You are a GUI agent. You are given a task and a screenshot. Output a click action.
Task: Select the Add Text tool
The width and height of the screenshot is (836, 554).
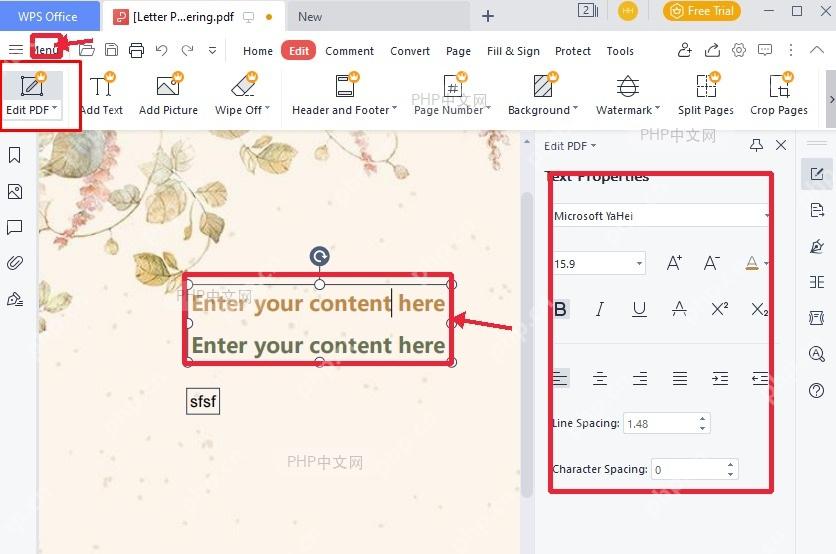[101, 95]
